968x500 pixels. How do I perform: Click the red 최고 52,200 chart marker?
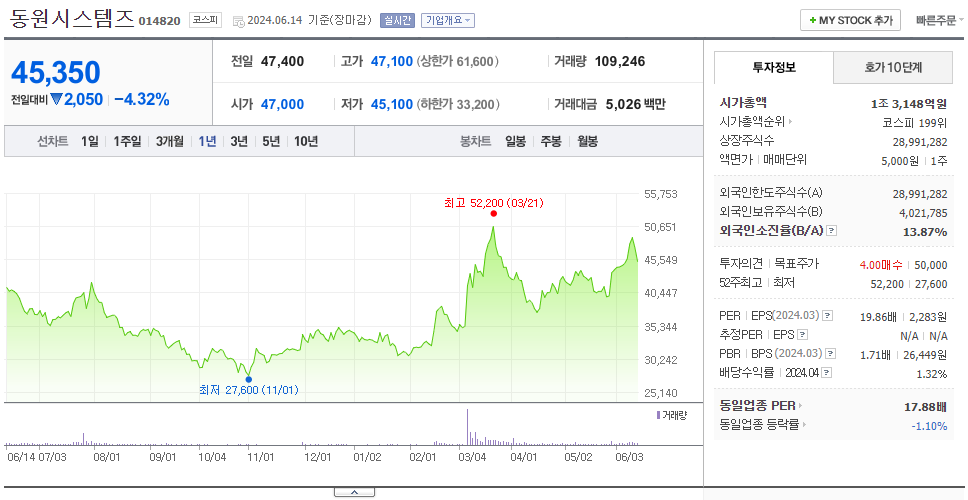tap(493, 214)
